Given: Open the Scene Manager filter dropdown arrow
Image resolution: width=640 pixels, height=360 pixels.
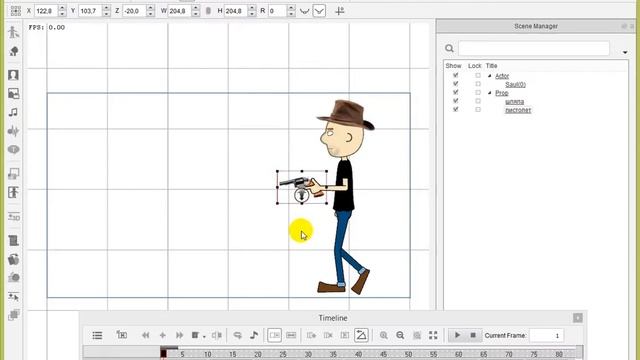Looking at the screenshot, I should click(x=625, y=52).
